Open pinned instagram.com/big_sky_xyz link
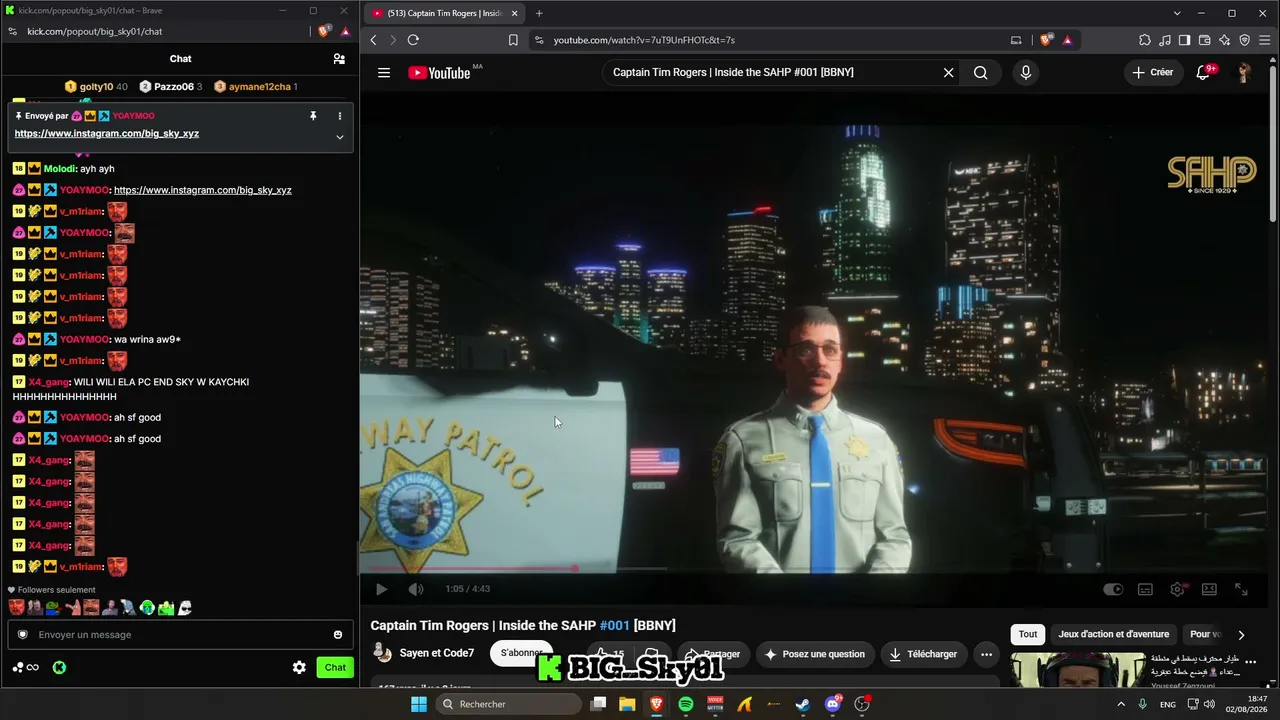 (x=107, y=133)
